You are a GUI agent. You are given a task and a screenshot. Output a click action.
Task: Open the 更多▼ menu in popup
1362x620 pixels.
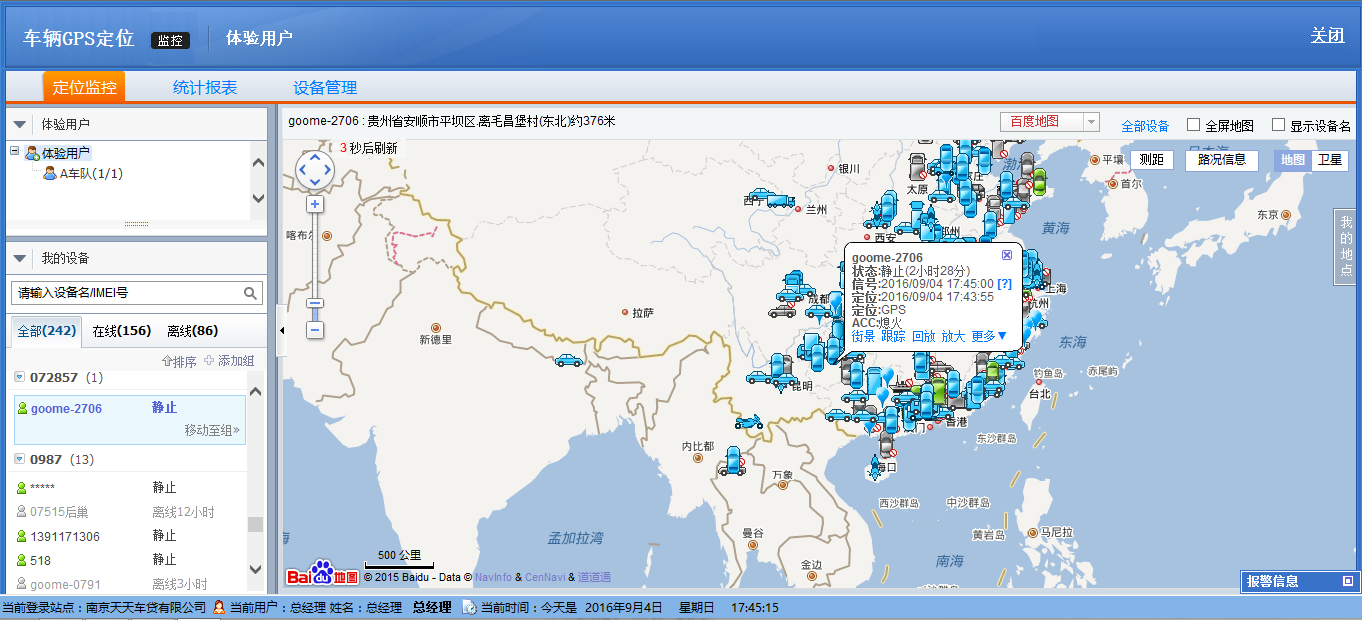coord(990,336)
